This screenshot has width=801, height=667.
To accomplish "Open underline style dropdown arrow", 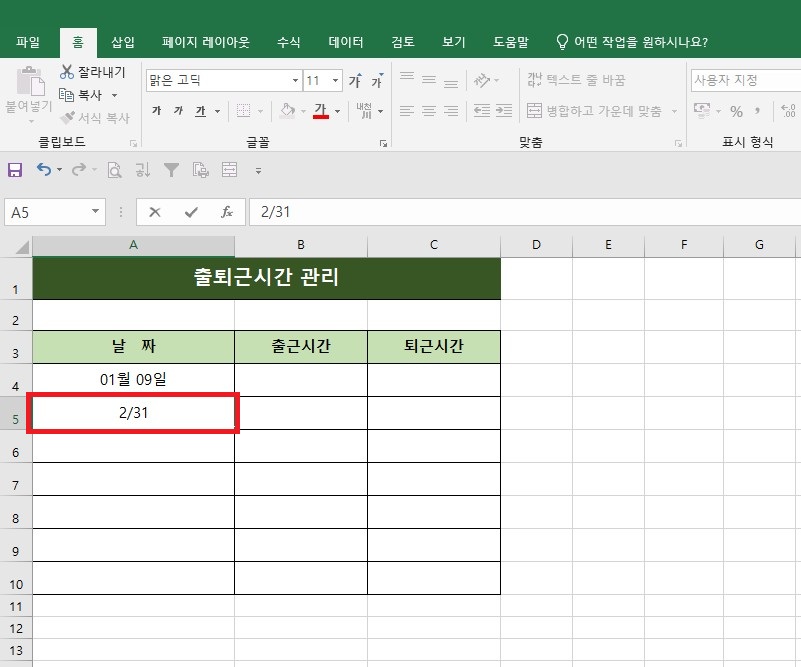I will tap(218, 111).
